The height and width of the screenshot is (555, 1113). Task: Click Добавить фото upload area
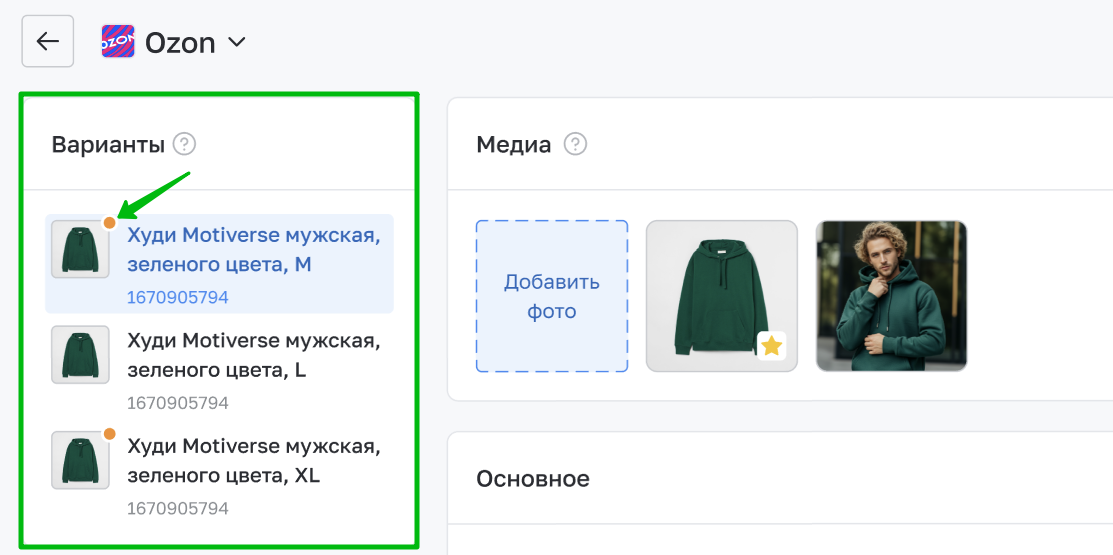tap(552, 296)
